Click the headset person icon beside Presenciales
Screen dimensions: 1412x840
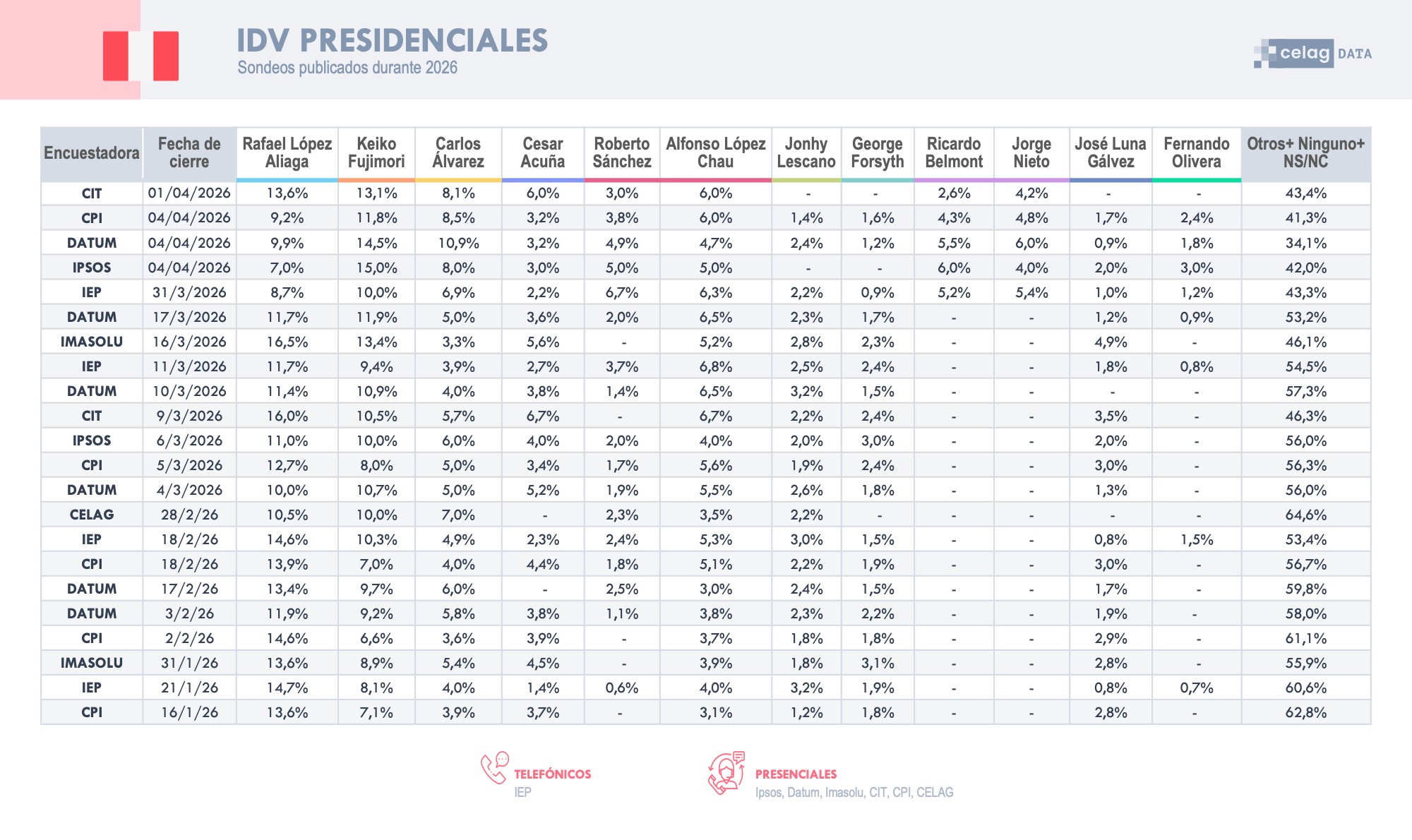[726, 773]
